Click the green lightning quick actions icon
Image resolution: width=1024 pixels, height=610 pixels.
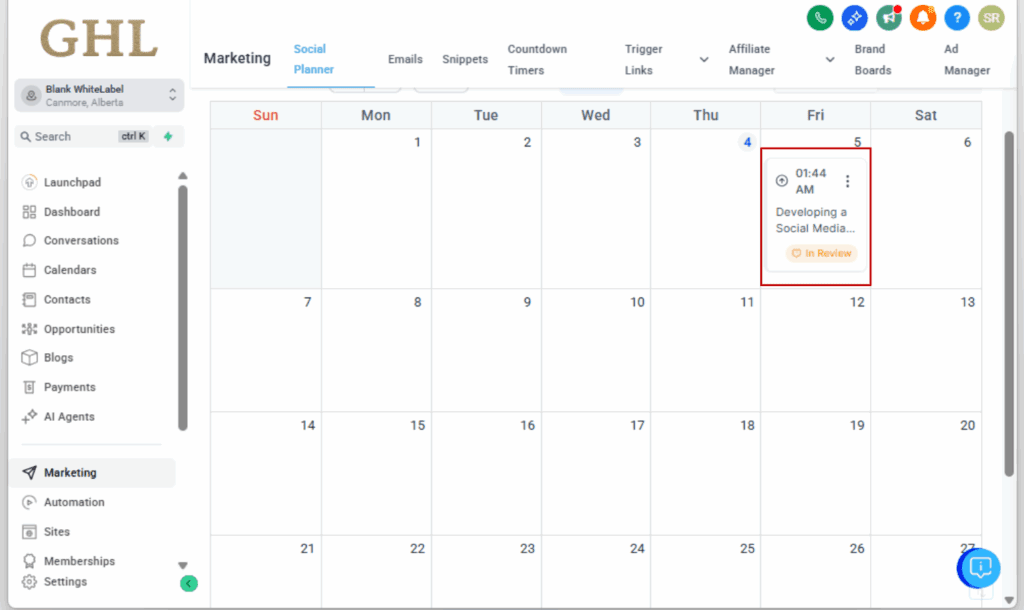pyautogui.click(x=168, y=136)
